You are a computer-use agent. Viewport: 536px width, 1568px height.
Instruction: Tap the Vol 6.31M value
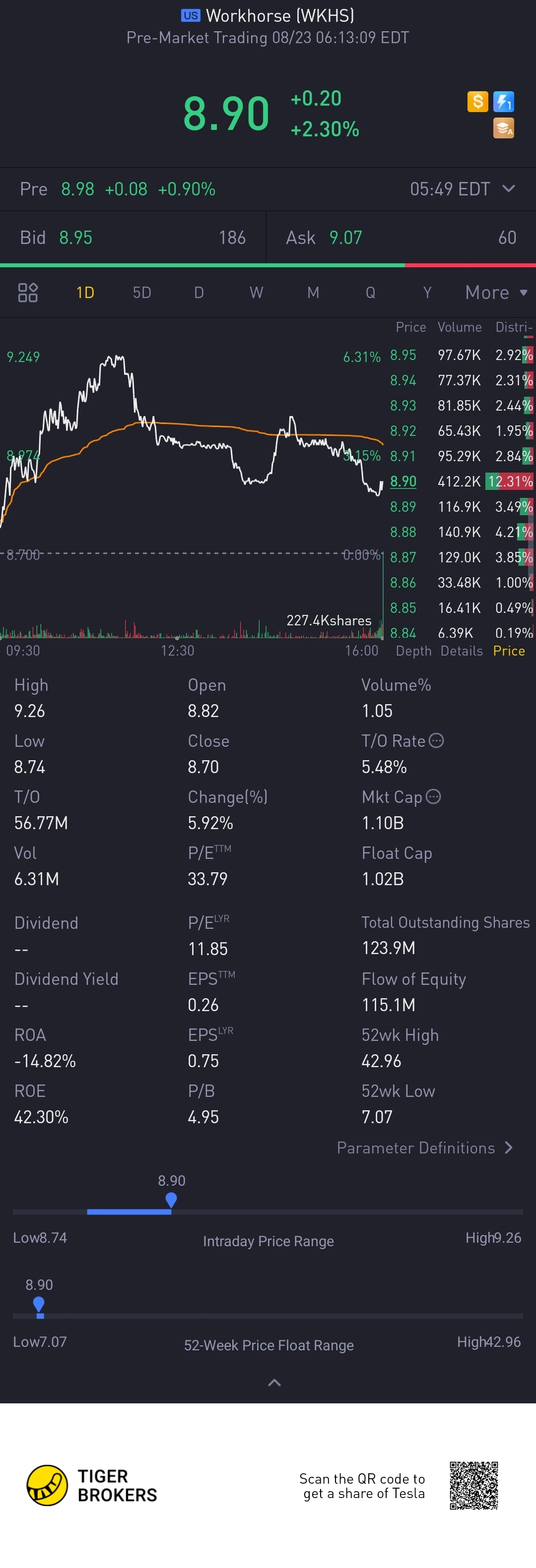[x=37, y=879]
